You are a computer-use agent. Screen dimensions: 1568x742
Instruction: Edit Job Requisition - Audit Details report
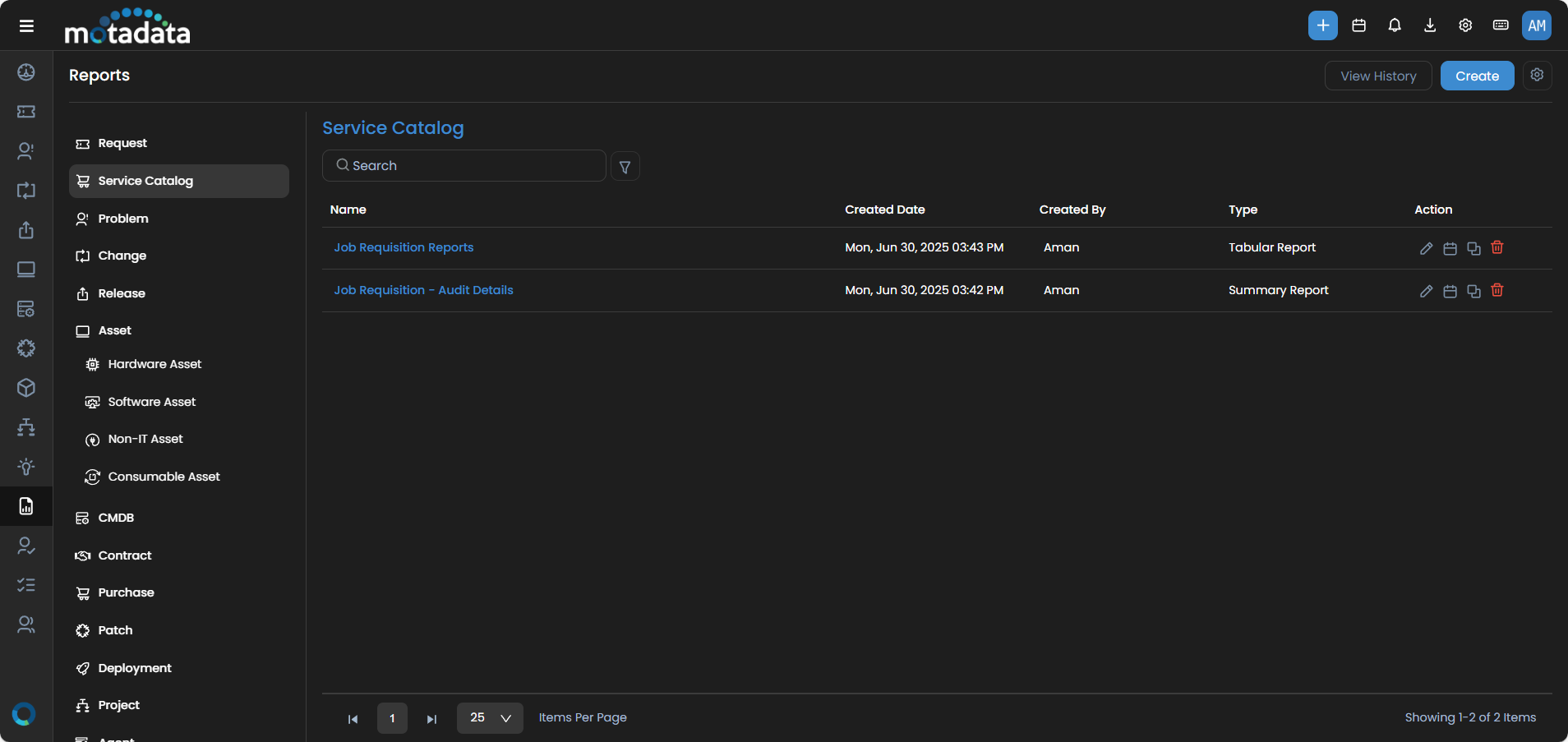1426,291
